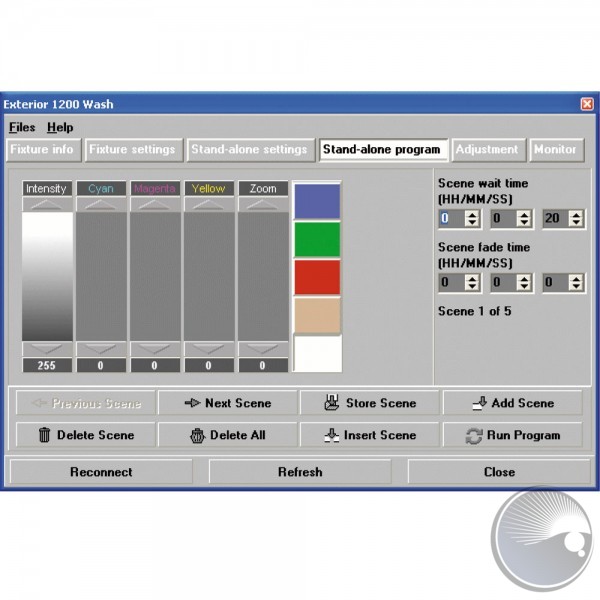Click the Scene wait time seconds field
Viewport: 600px width, 600px height.
556,218
